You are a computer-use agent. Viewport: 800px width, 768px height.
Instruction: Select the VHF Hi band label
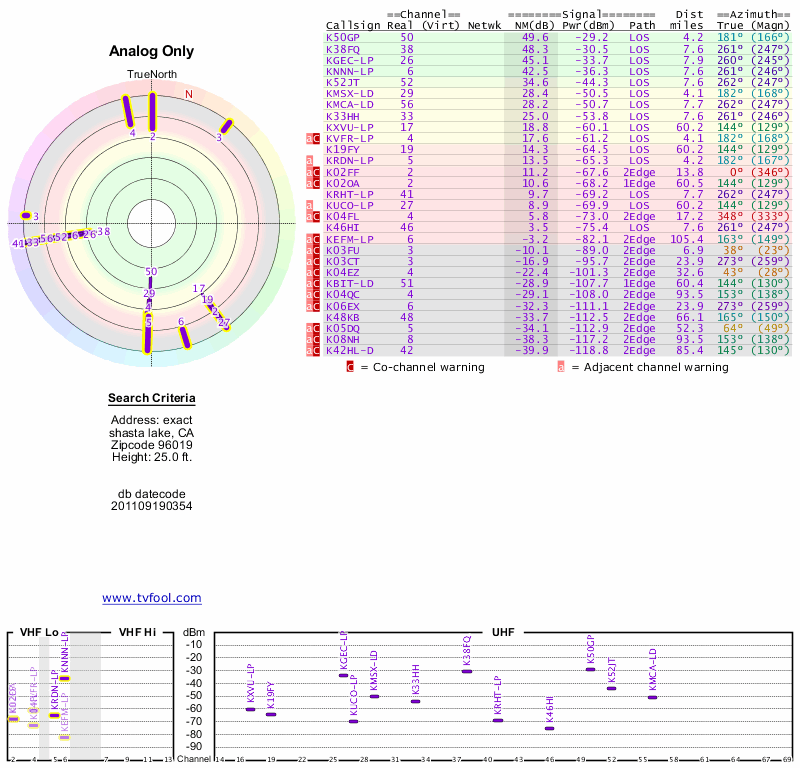click(x=137, y=632)
